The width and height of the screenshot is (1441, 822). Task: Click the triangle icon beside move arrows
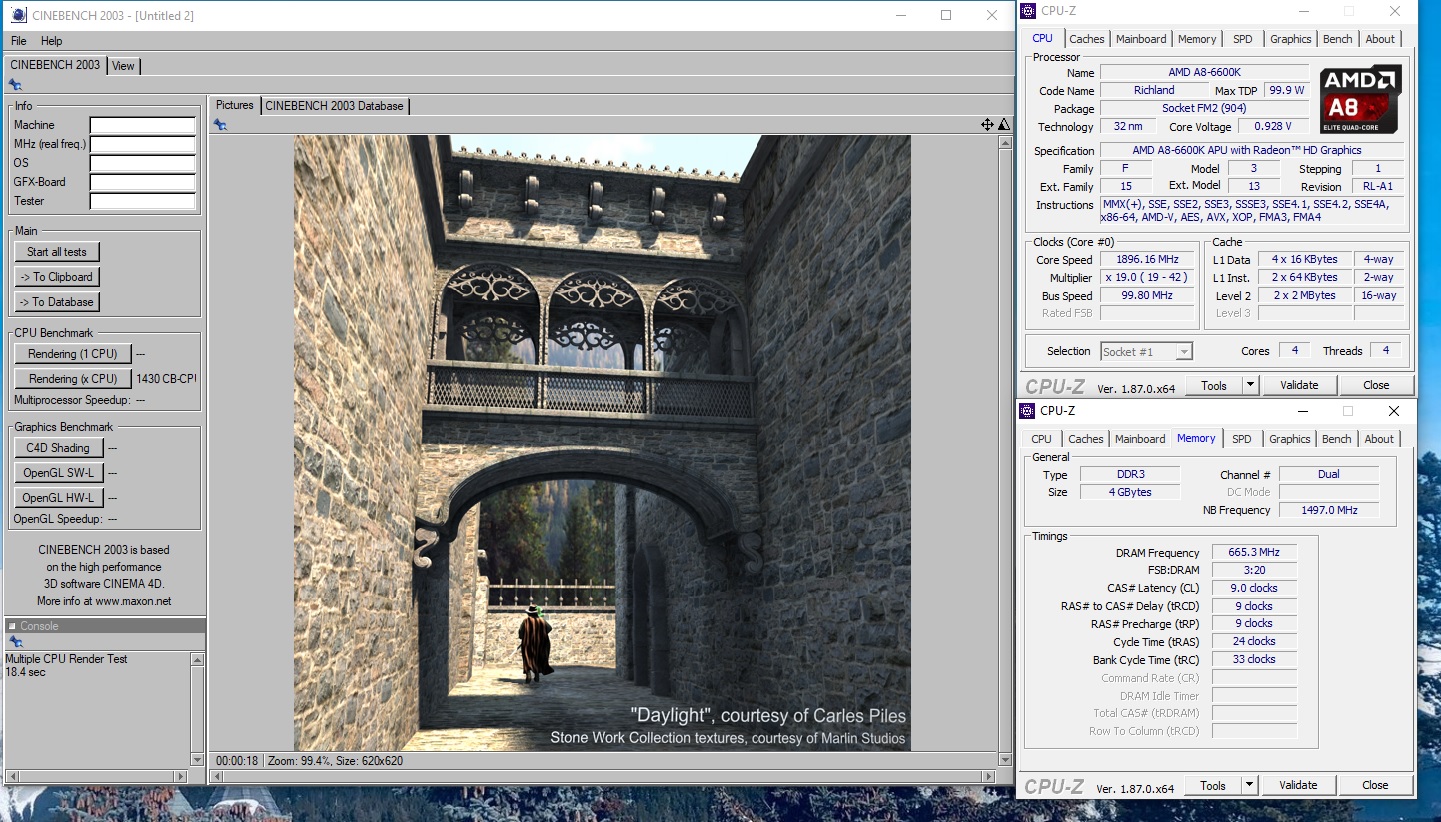1004,124
